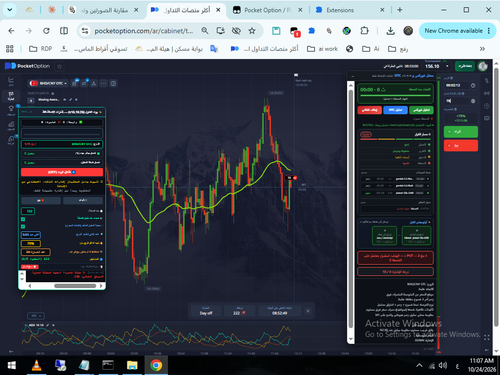Collapse the analysis panel with minus button
Viewport: 500px width, 375px height.
point(353,77)
